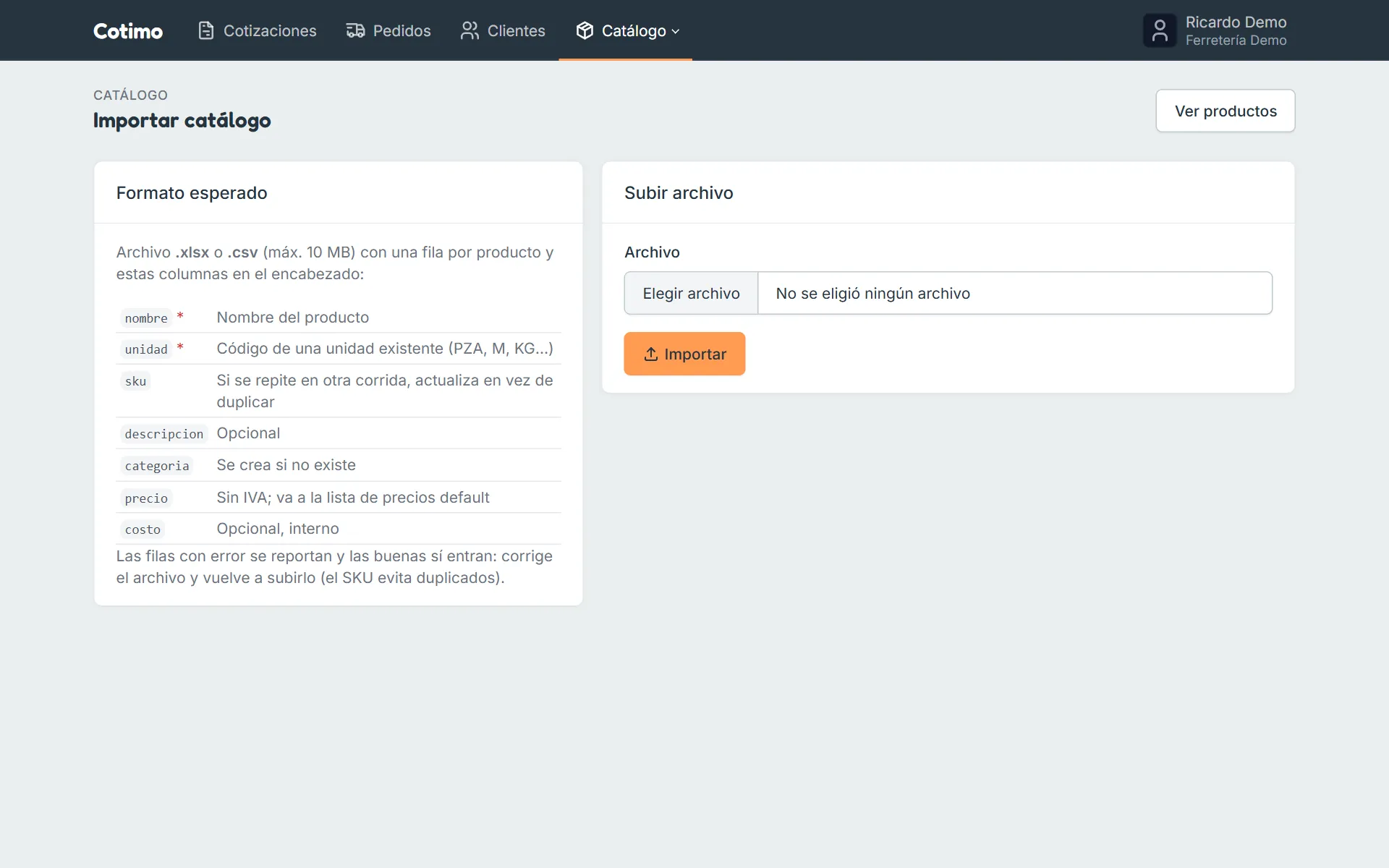Click the 'No se eligió ningún archivo' field
1389x868 pixels.
(1015, 293)
